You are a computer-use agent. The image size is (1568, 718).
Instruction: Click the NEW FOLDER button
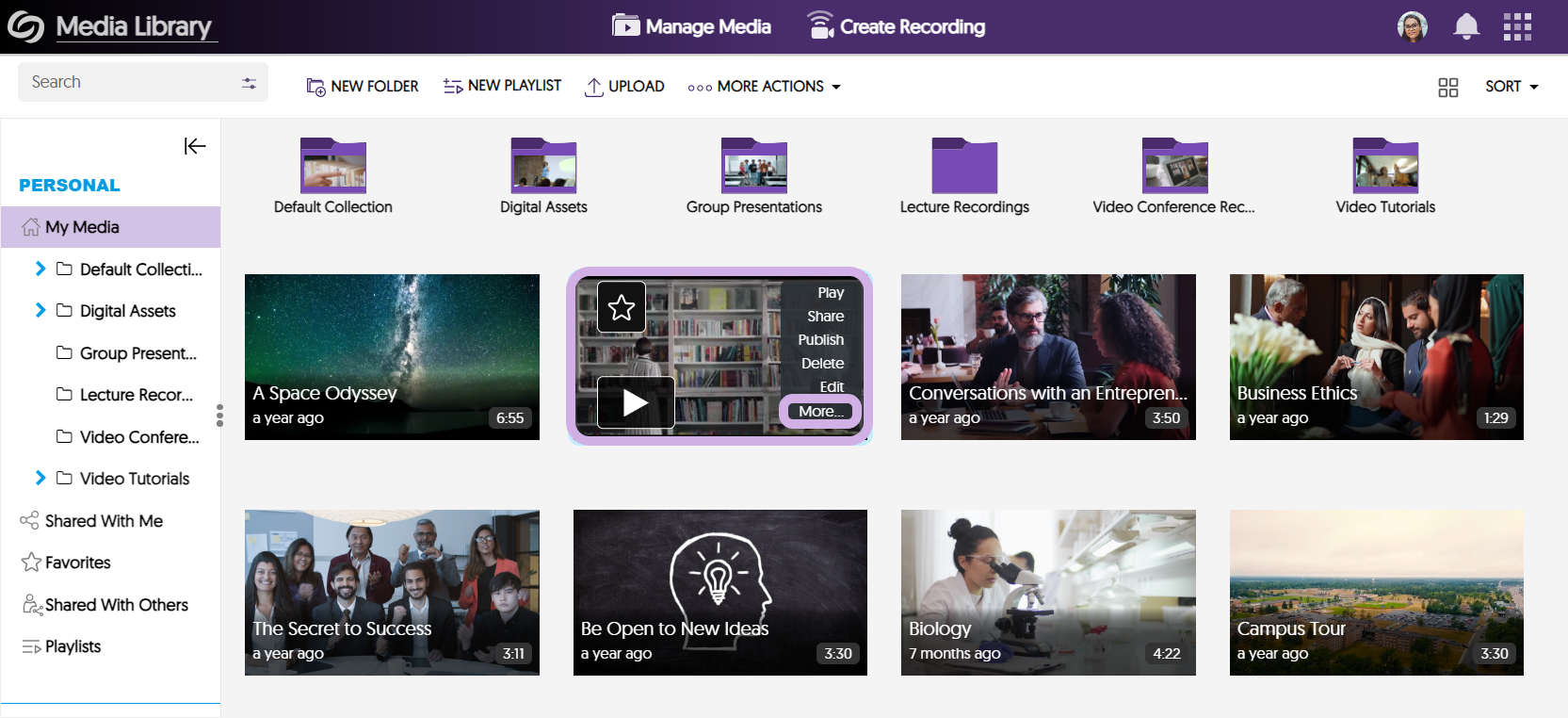363,87
